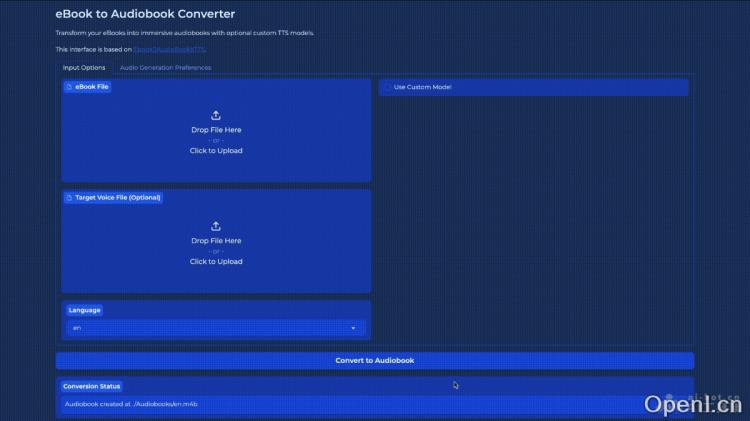Click "Drop File Here" in eBook File area
Viewport: 750px width, 421px height.
click(x=216, y=130)
